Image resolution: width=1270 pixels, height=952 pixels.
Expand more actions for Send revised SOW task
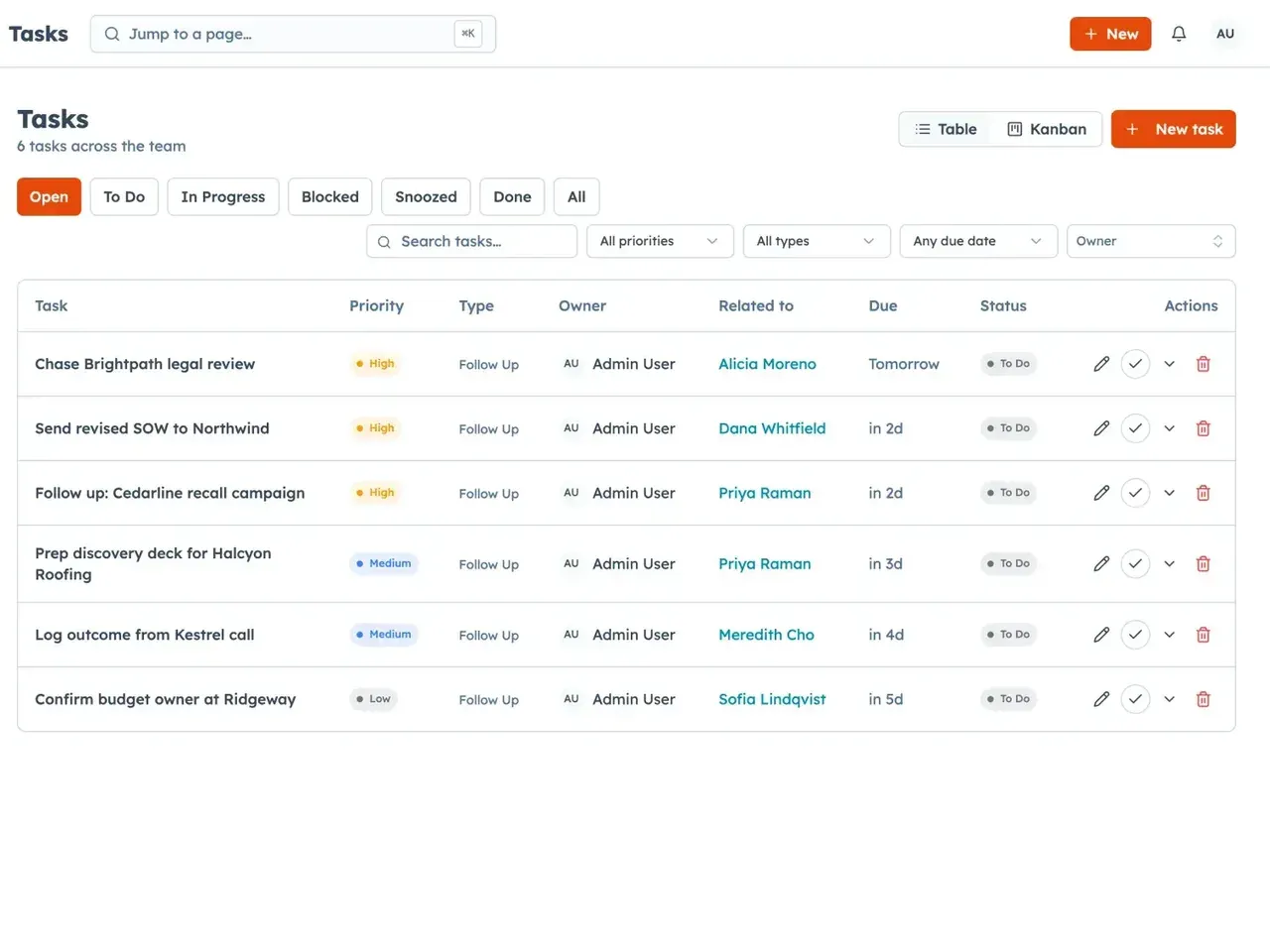click(1170, 428)
